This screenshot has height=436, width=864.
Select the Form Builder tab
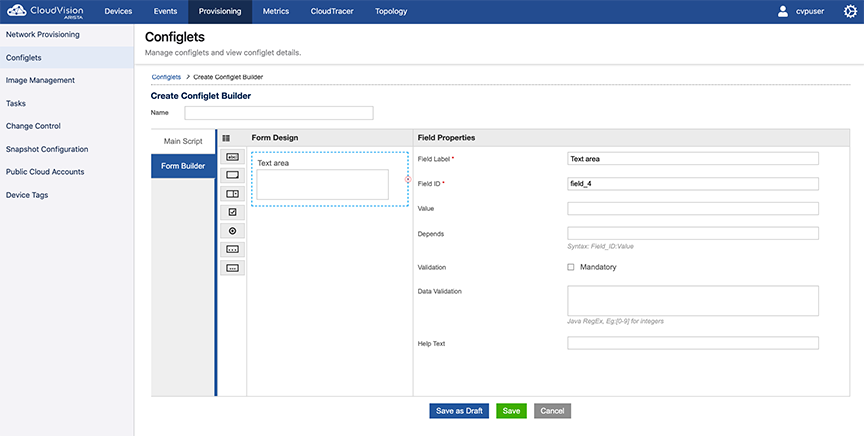(183, 166)
